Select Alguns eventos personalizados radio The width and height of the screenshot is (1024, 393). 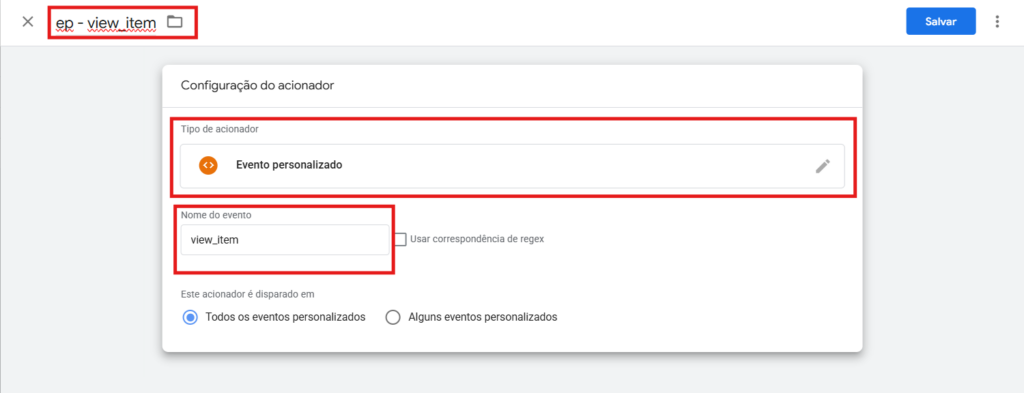392,318
